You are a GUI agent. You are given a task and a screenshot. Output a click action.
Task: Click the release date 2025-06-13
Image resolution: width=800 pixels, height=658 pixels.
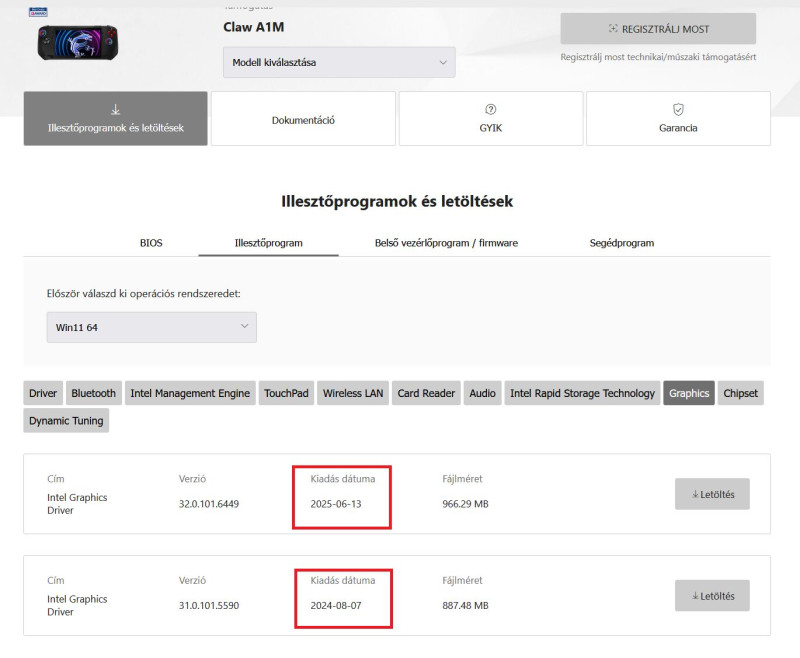click(336, 504)
